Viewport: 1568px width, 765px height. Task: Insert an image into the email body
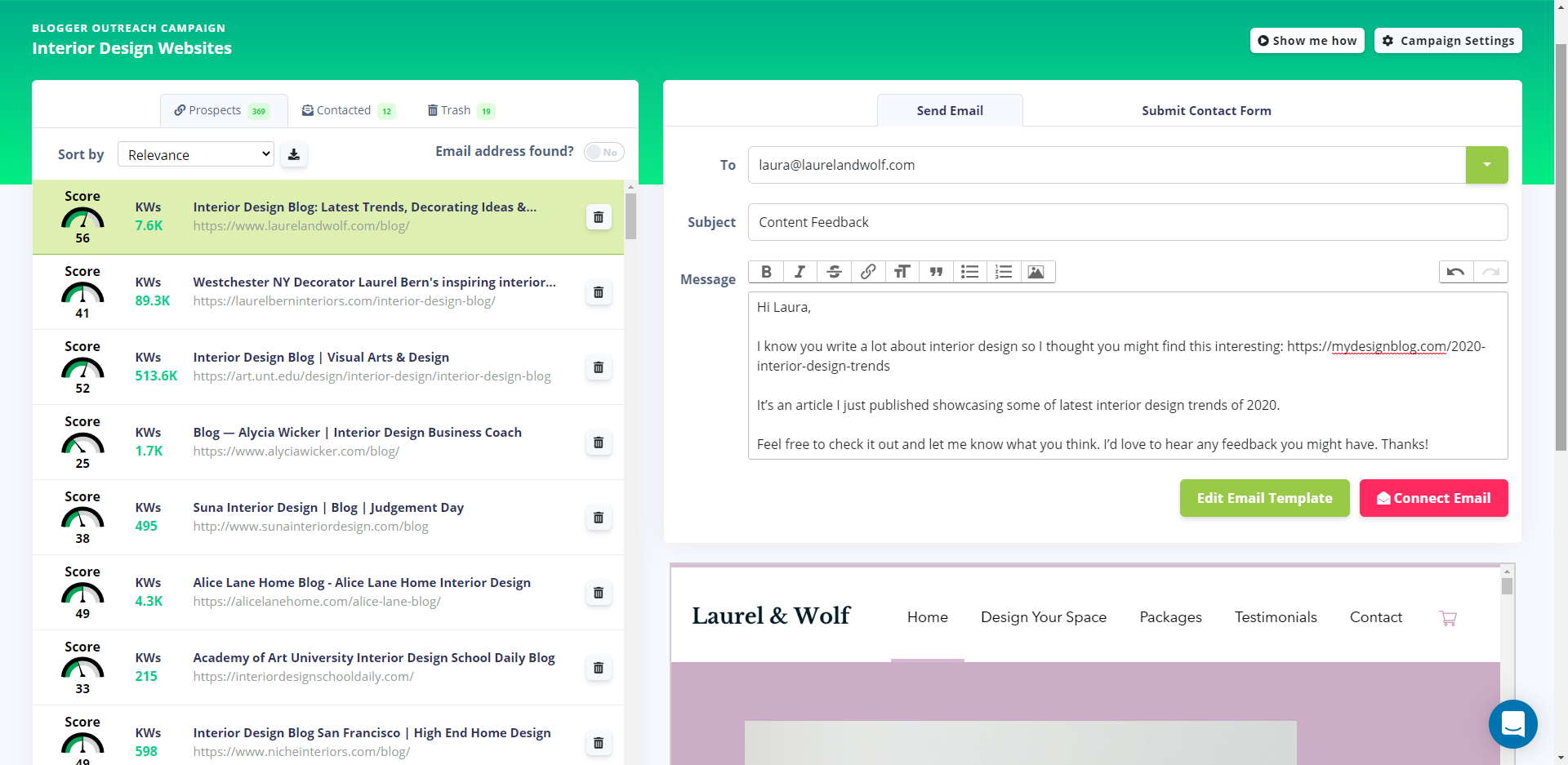point(1036,272)
